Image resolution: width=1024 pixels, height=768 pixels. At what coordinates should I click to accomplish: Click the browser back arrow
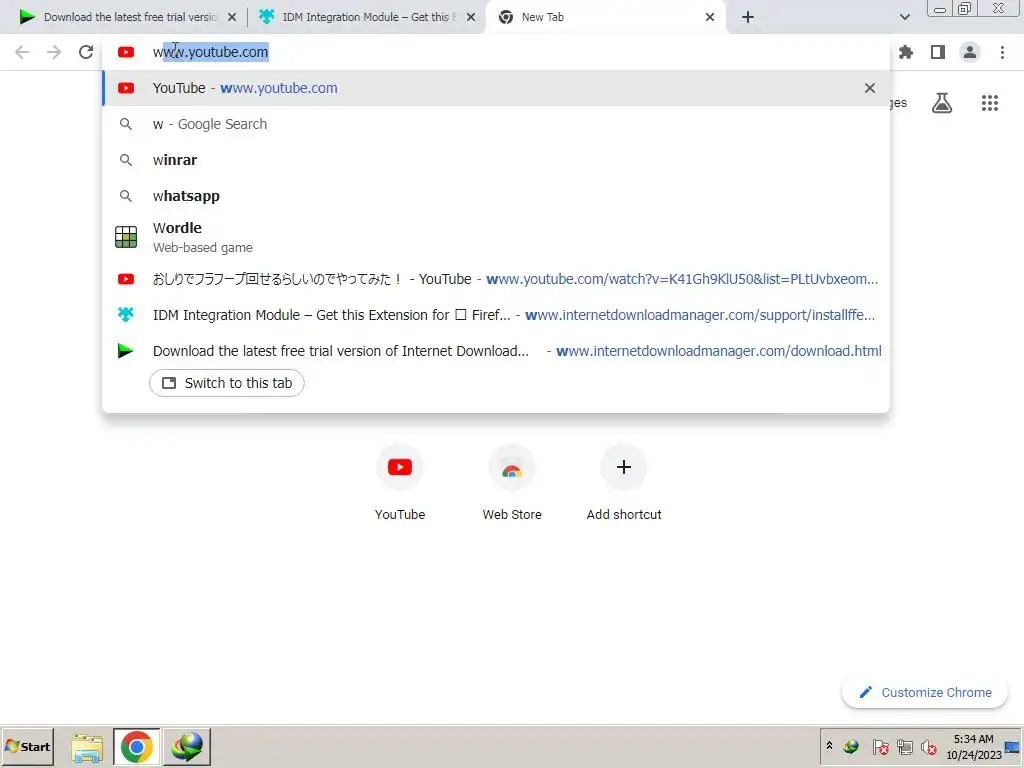[22, 52]
